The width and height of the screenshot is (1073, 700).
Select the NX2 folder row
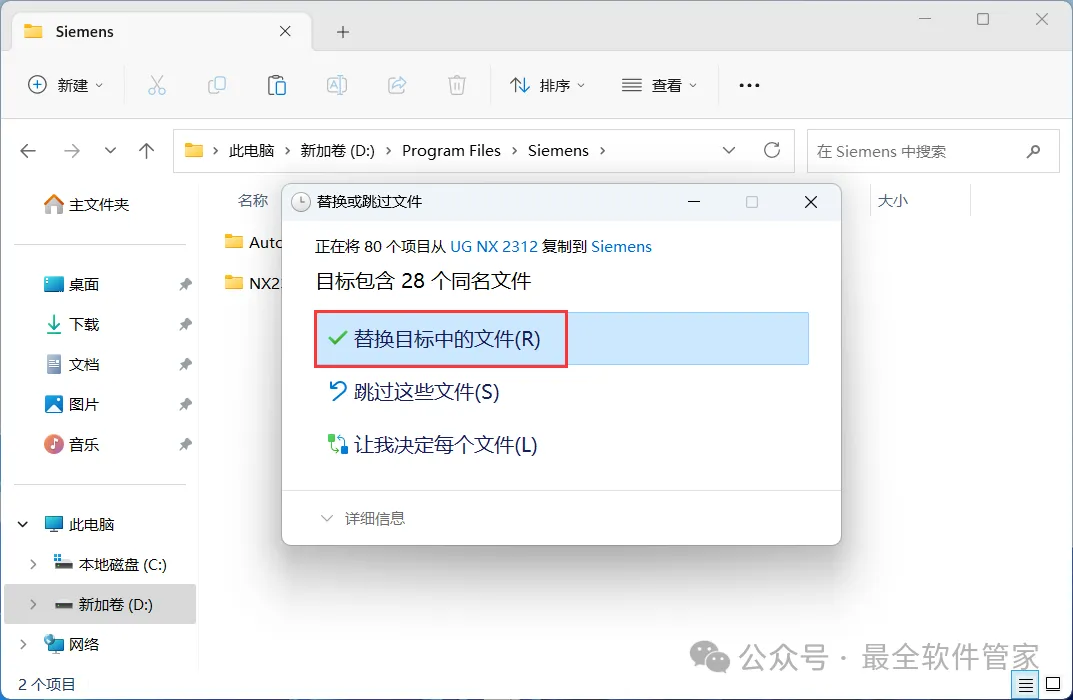pyautogui.click(x=253, y=283)
